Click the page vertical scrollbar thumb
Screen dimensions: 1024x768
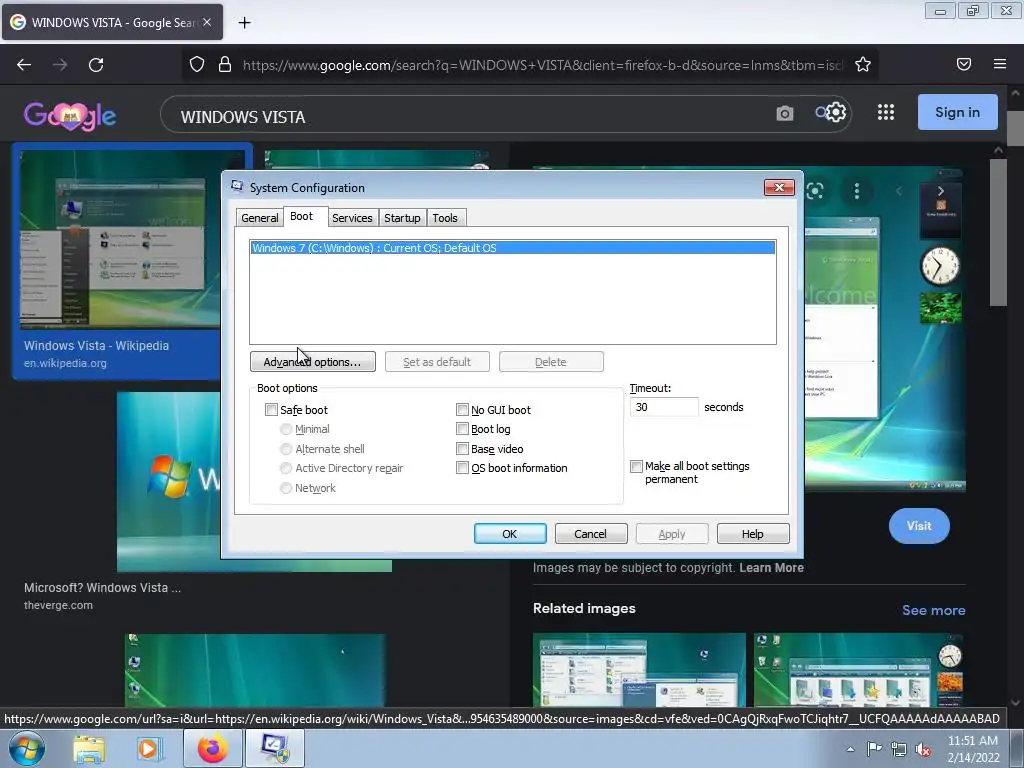[x=1015, y=129]
